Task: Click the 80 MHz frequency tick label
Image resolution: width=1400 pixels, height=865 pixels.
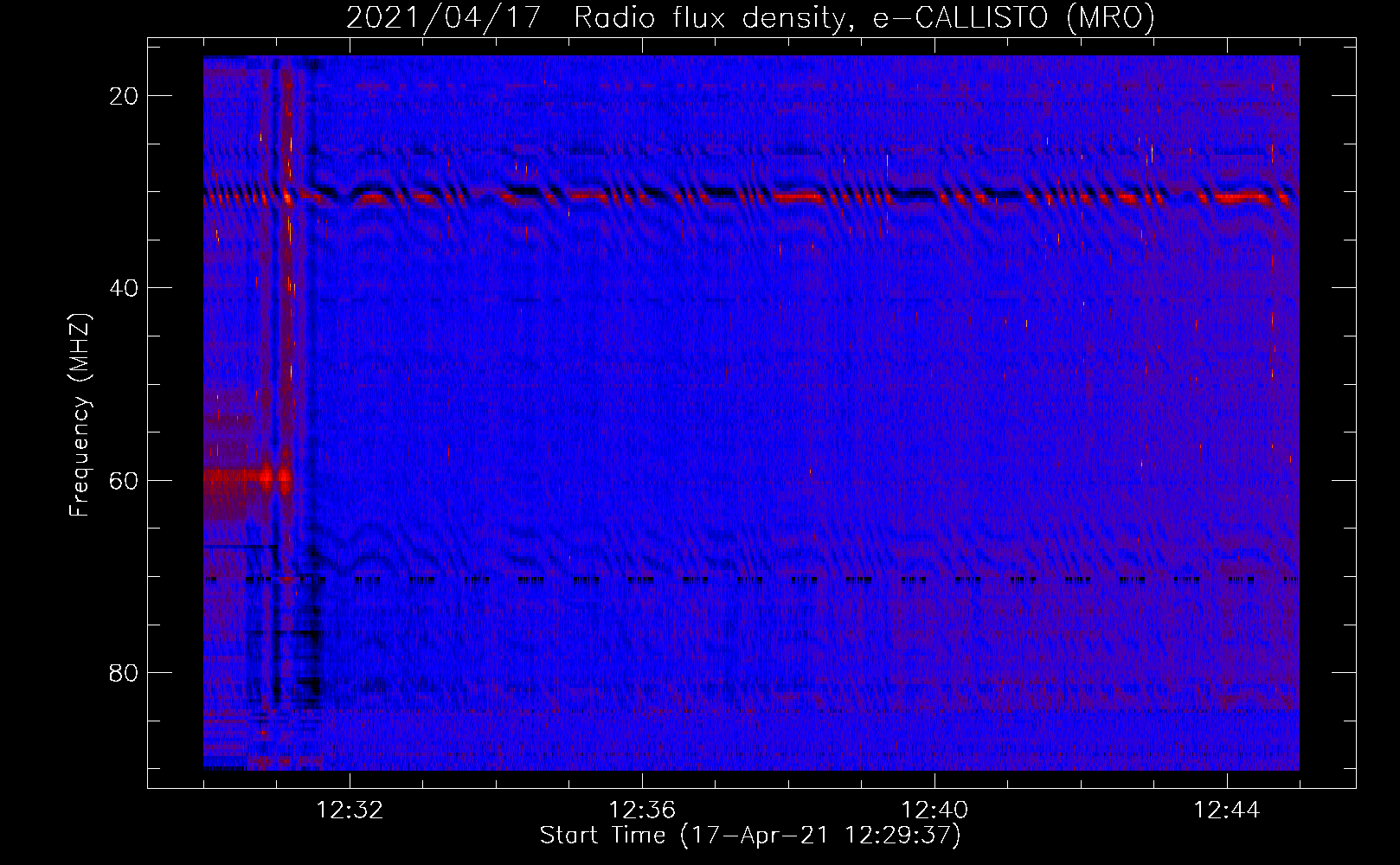Action: [x=124, y=672]
